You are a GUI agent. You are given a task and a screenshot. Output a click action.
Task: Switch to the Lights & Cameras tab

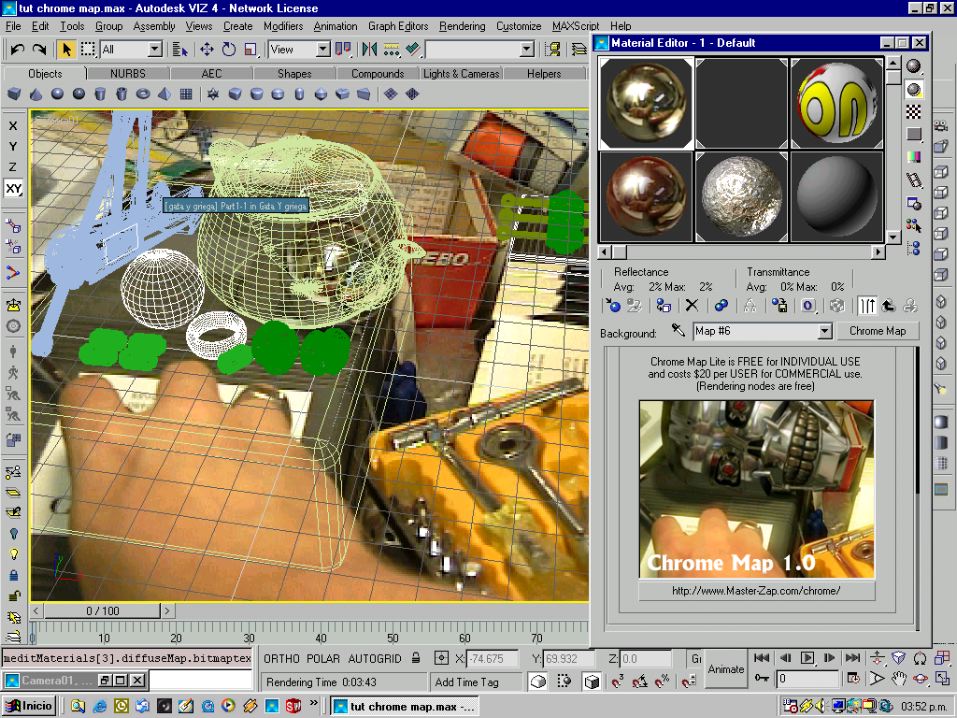point(461,73)
